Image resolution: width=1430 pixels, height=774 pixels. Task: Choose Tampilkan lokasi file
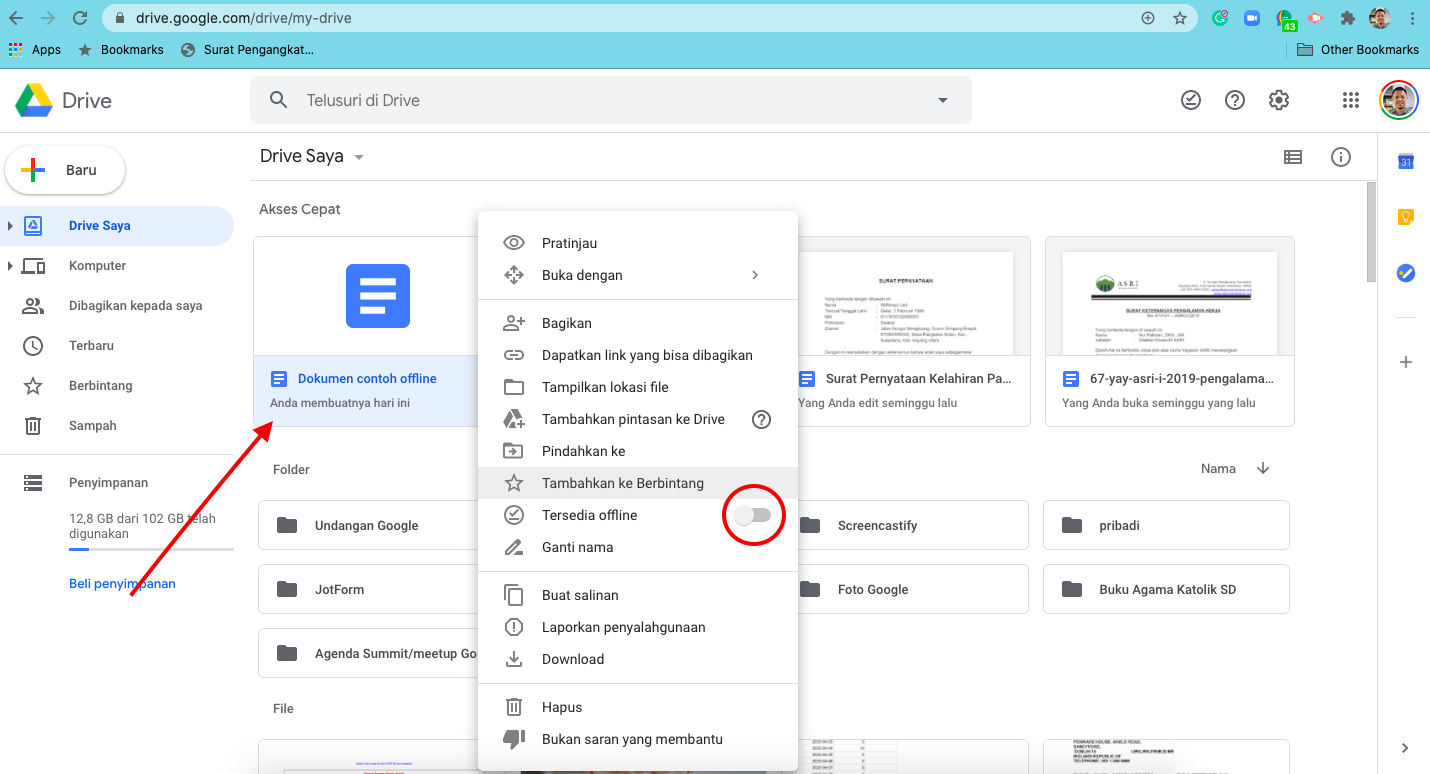coord(638,387)
